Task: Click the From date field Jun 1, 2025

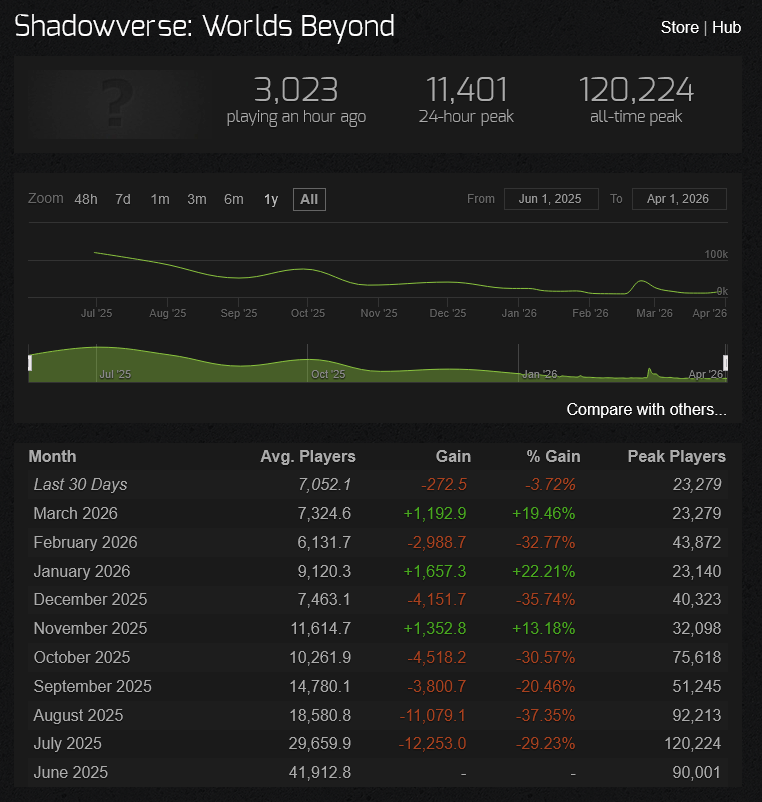Action: point(551,199)
